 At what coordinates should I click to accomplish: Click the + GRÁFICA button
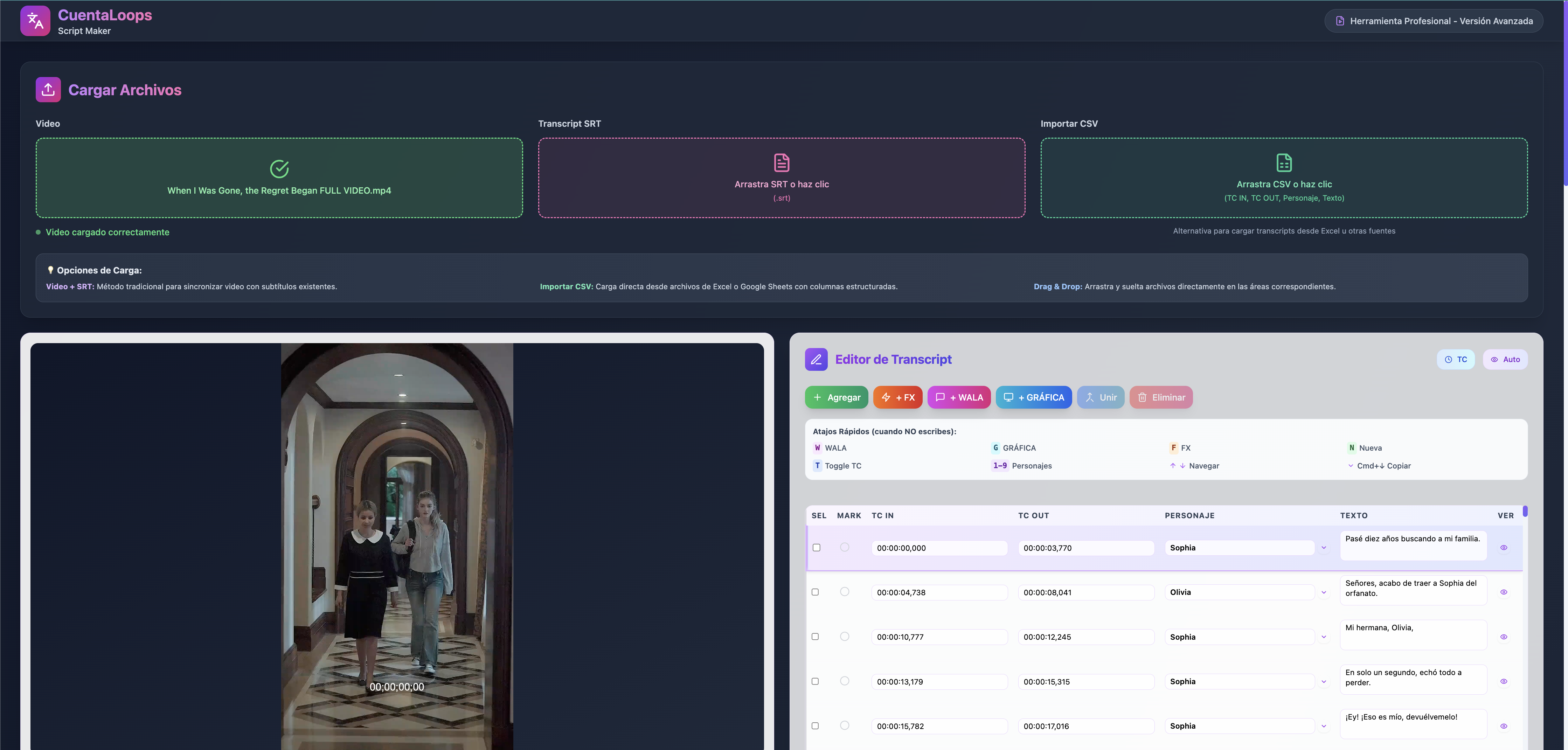click(1034, 397)
